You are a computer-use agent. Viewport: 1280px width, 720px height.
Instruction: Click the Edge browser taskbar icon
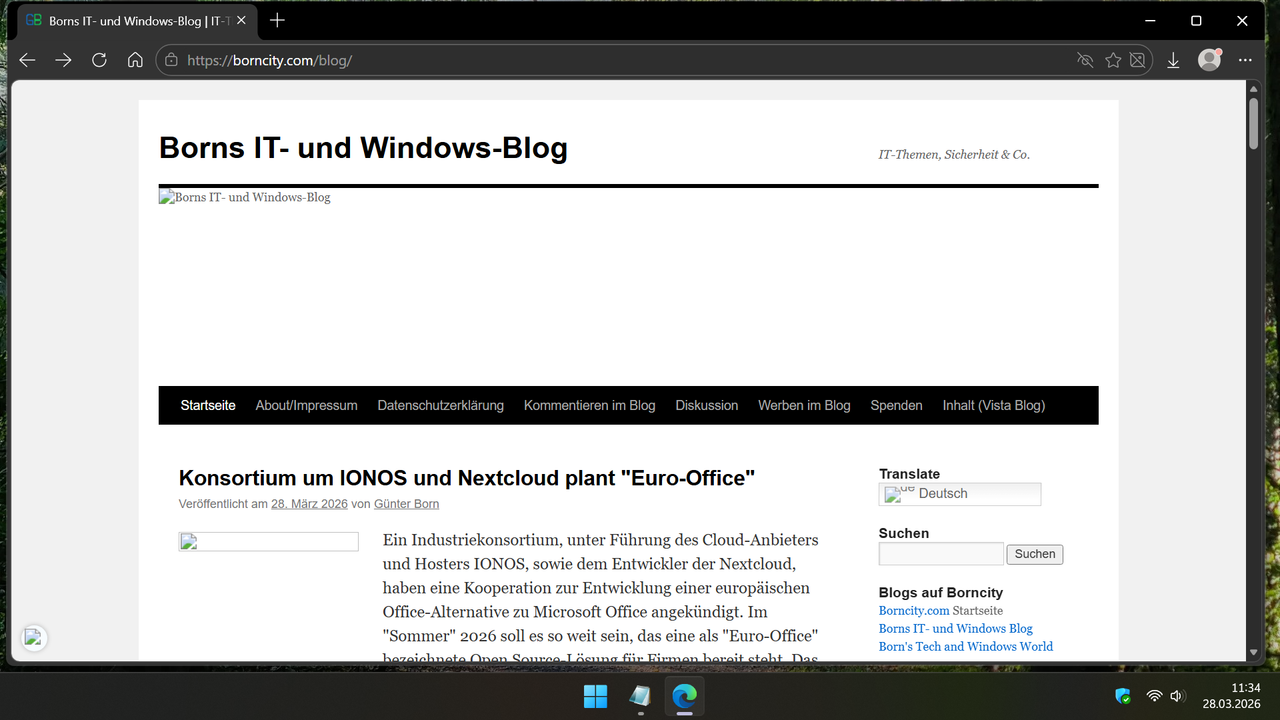pos(684,696)
